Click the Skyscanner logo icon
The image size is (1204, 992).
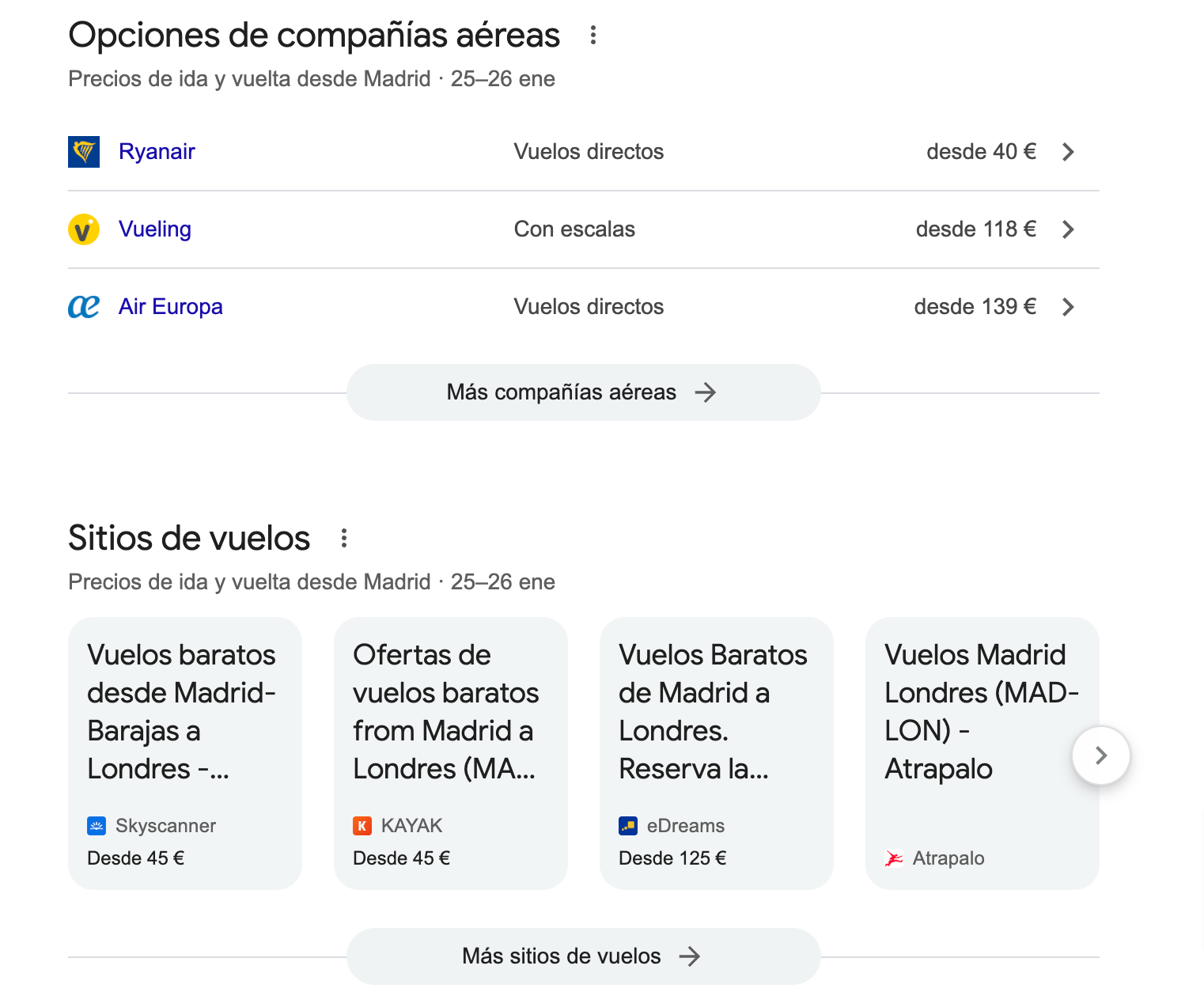[97, 826]
